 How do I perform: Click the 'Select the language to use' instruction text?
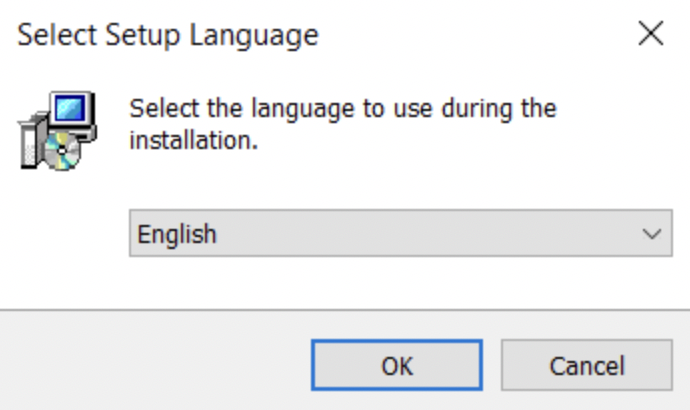pos(342,108)
